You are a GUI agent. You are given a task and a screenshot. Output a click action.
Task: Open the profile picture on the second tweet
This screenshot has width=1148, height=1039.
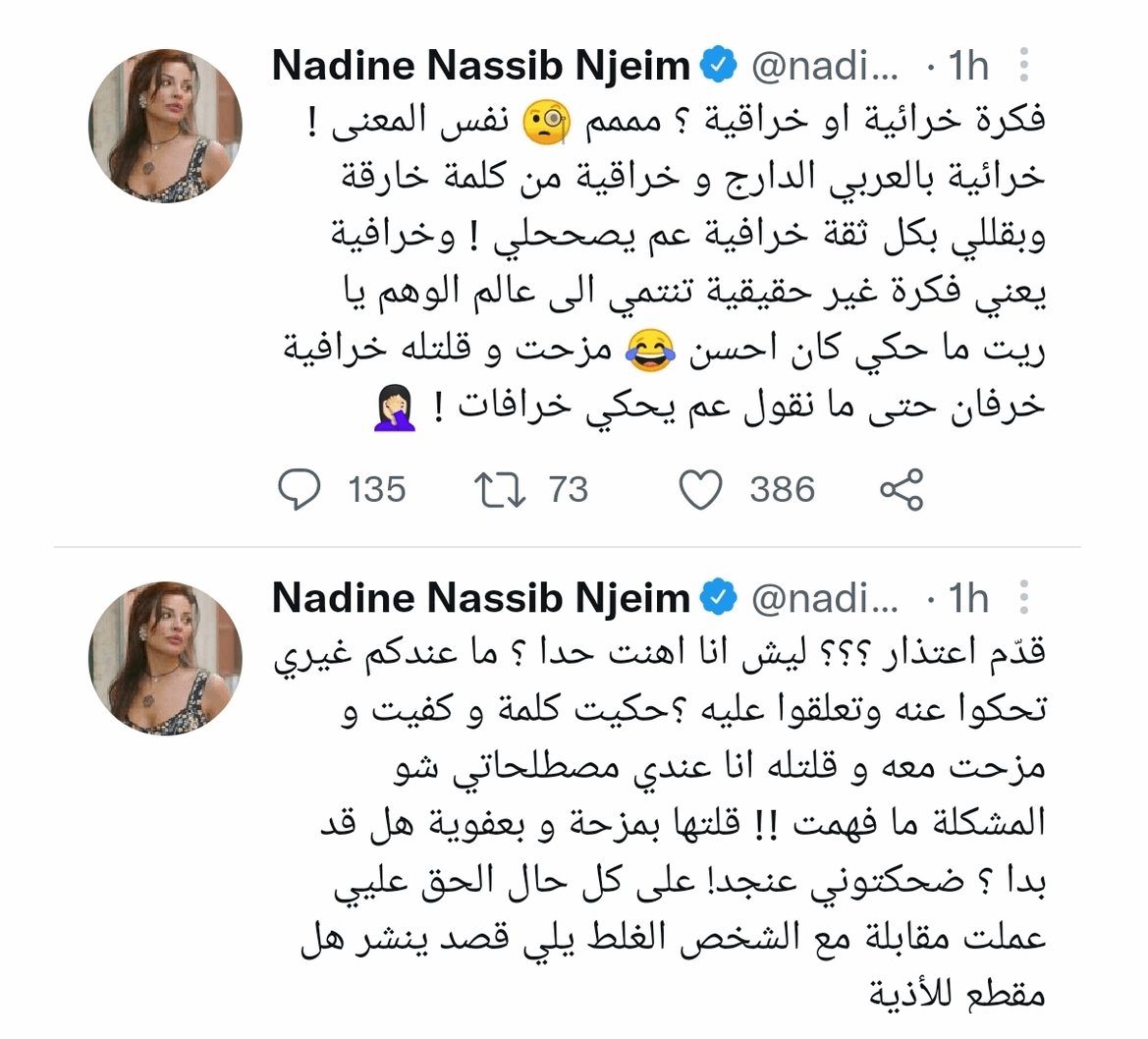165,658
